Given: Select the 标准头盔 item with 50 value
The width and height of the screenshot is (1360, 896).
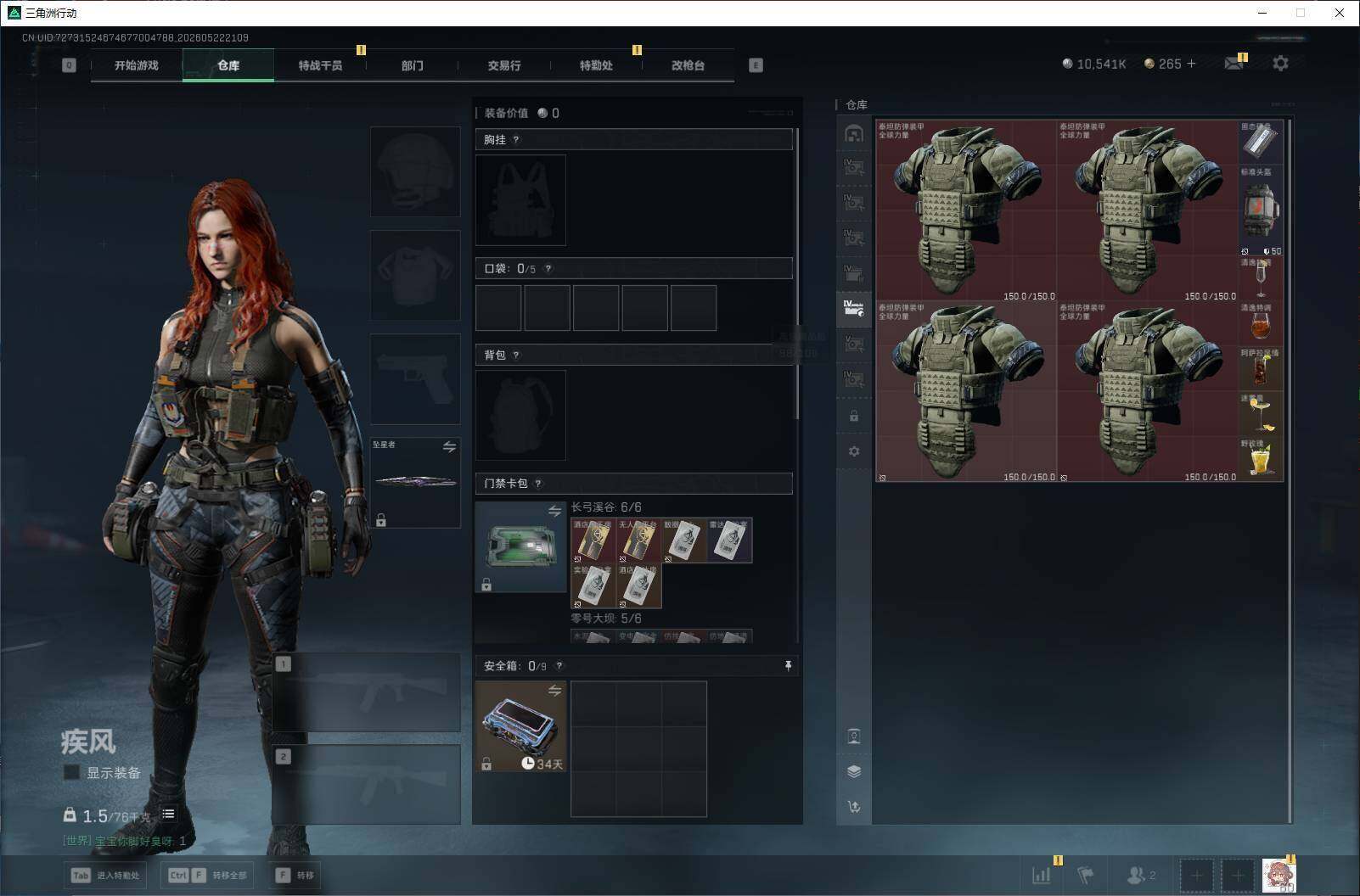Looking at the screenshot, I should 1261,210.
